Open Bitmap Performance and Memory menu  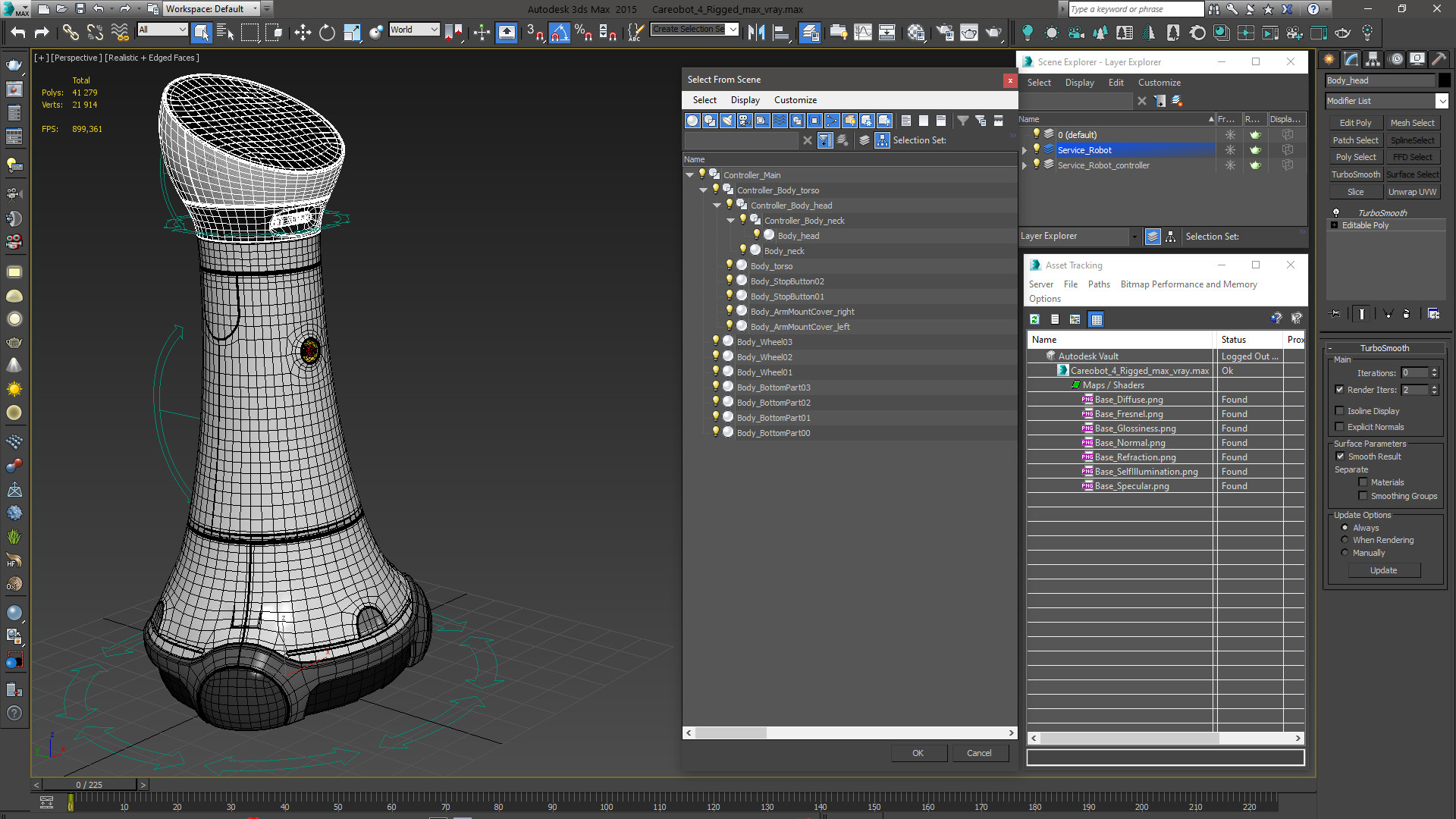click(1188, 284)
